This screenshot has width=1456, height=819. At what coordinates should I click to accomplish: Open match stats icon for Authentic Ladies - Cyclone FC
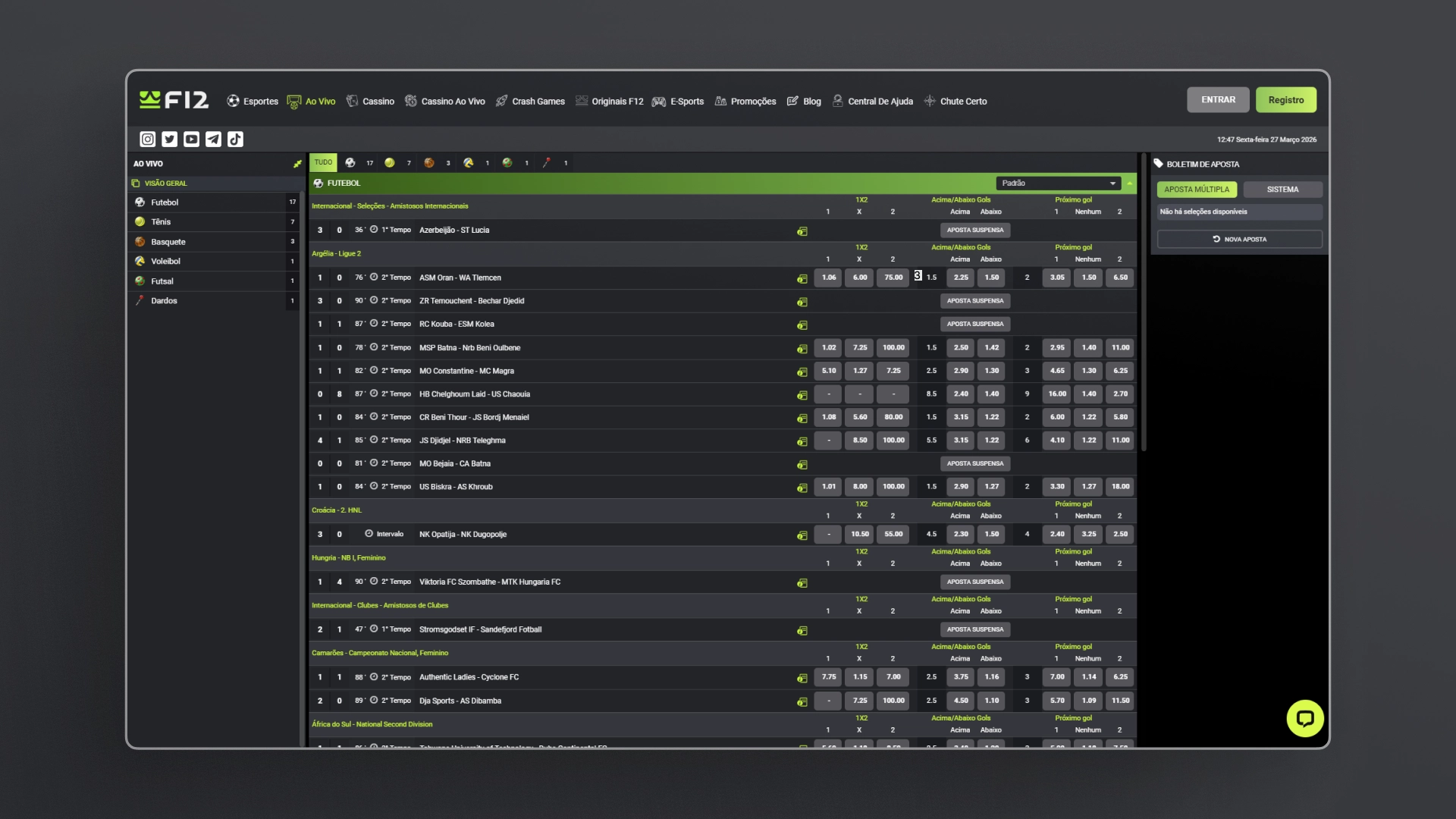(802, 678)
